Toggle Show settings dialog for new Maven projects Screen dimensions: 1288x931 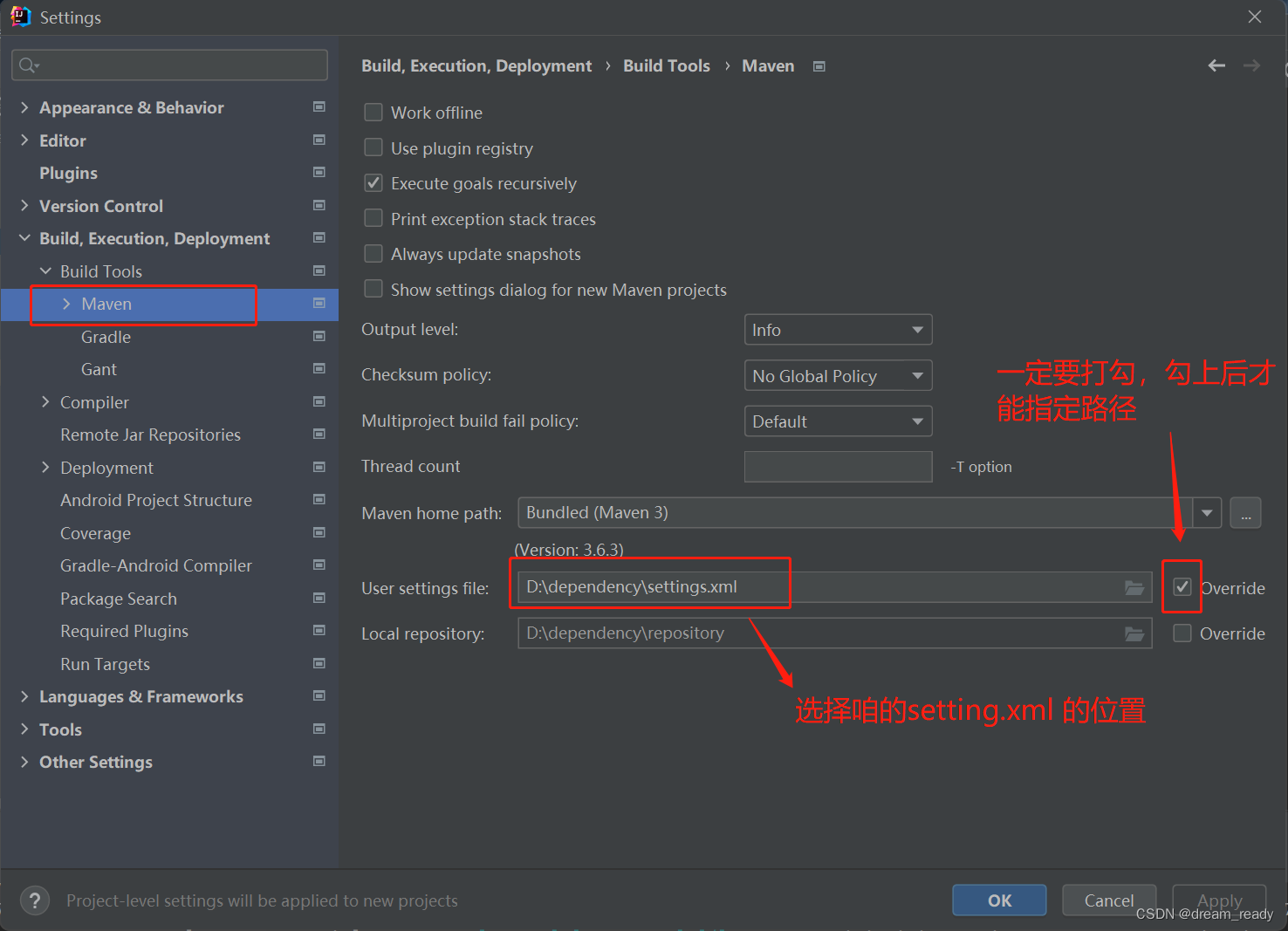(373, 289)
